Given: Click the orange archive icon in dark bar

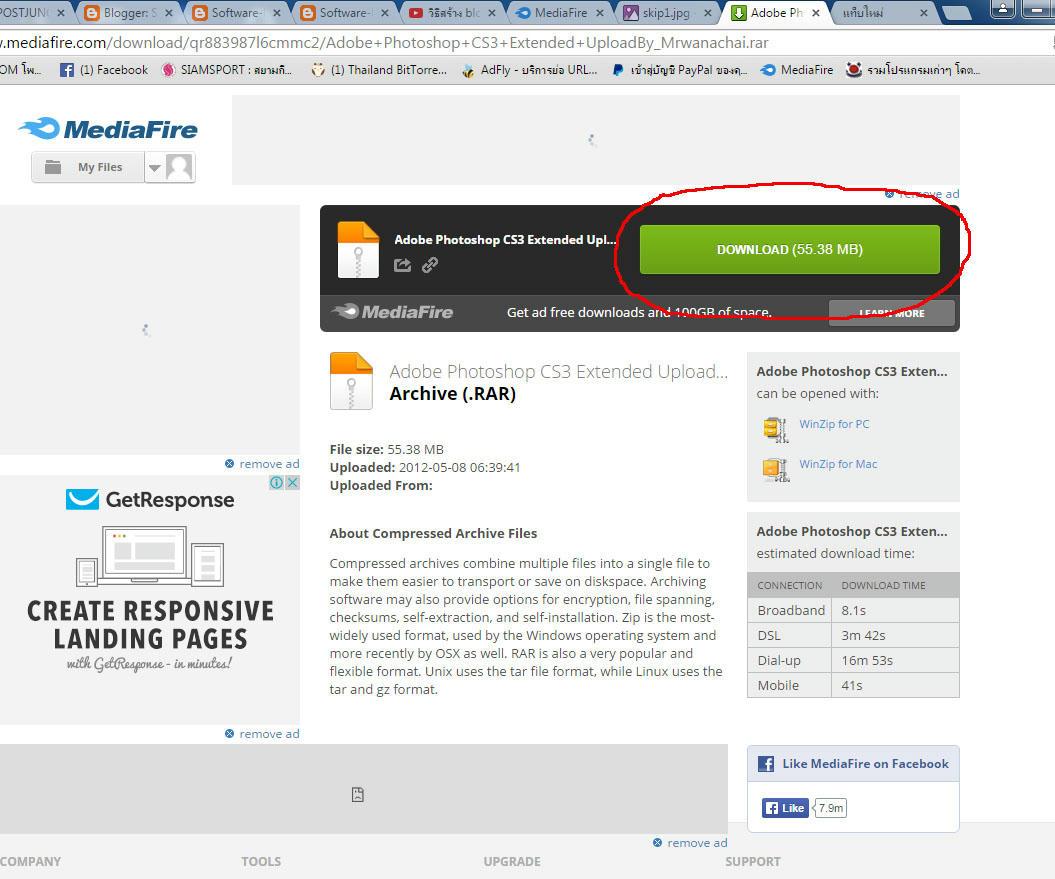Looking at the screenshot, I should point(358,249).
